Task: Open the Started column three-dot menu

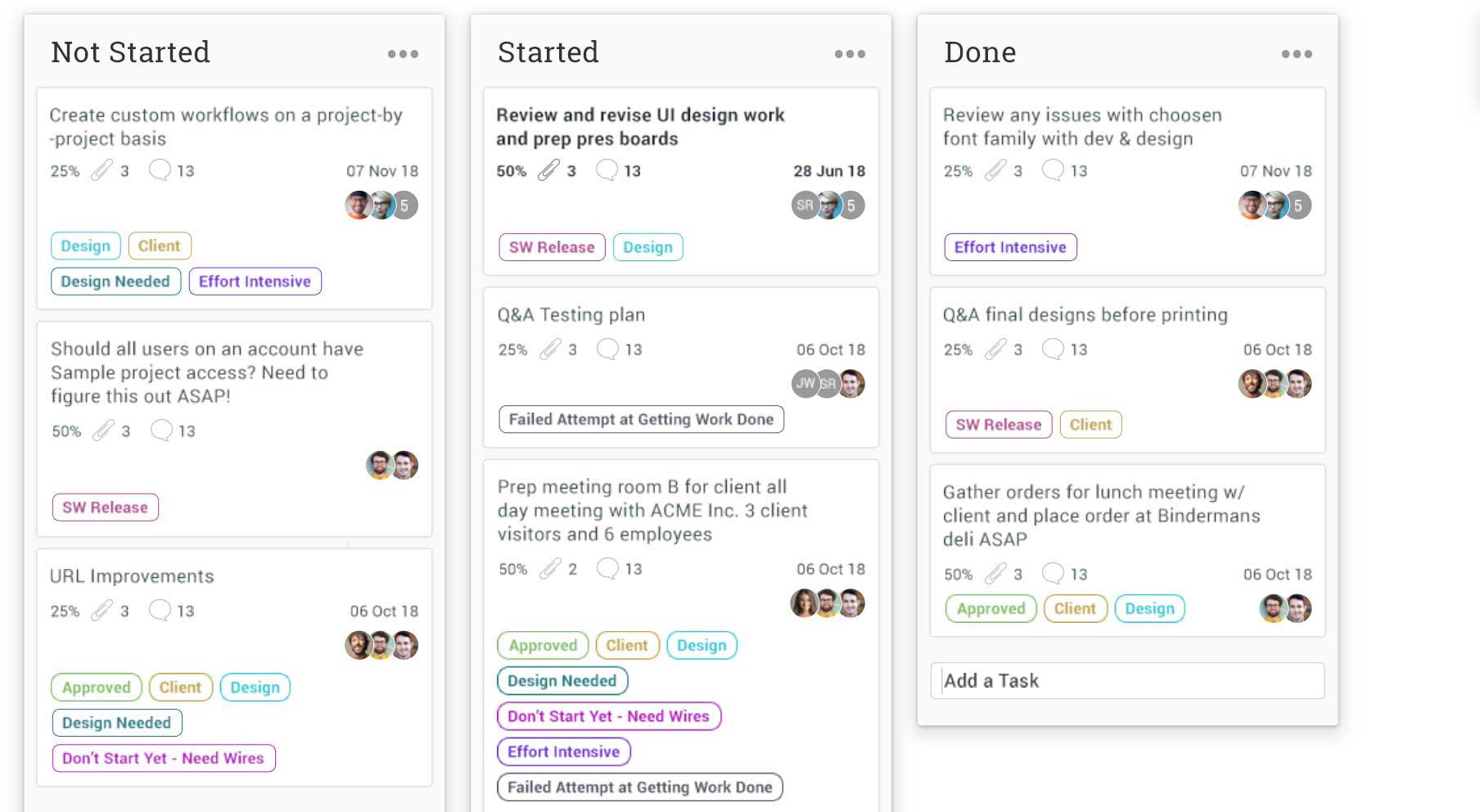Action: click(x=850, y=54)
